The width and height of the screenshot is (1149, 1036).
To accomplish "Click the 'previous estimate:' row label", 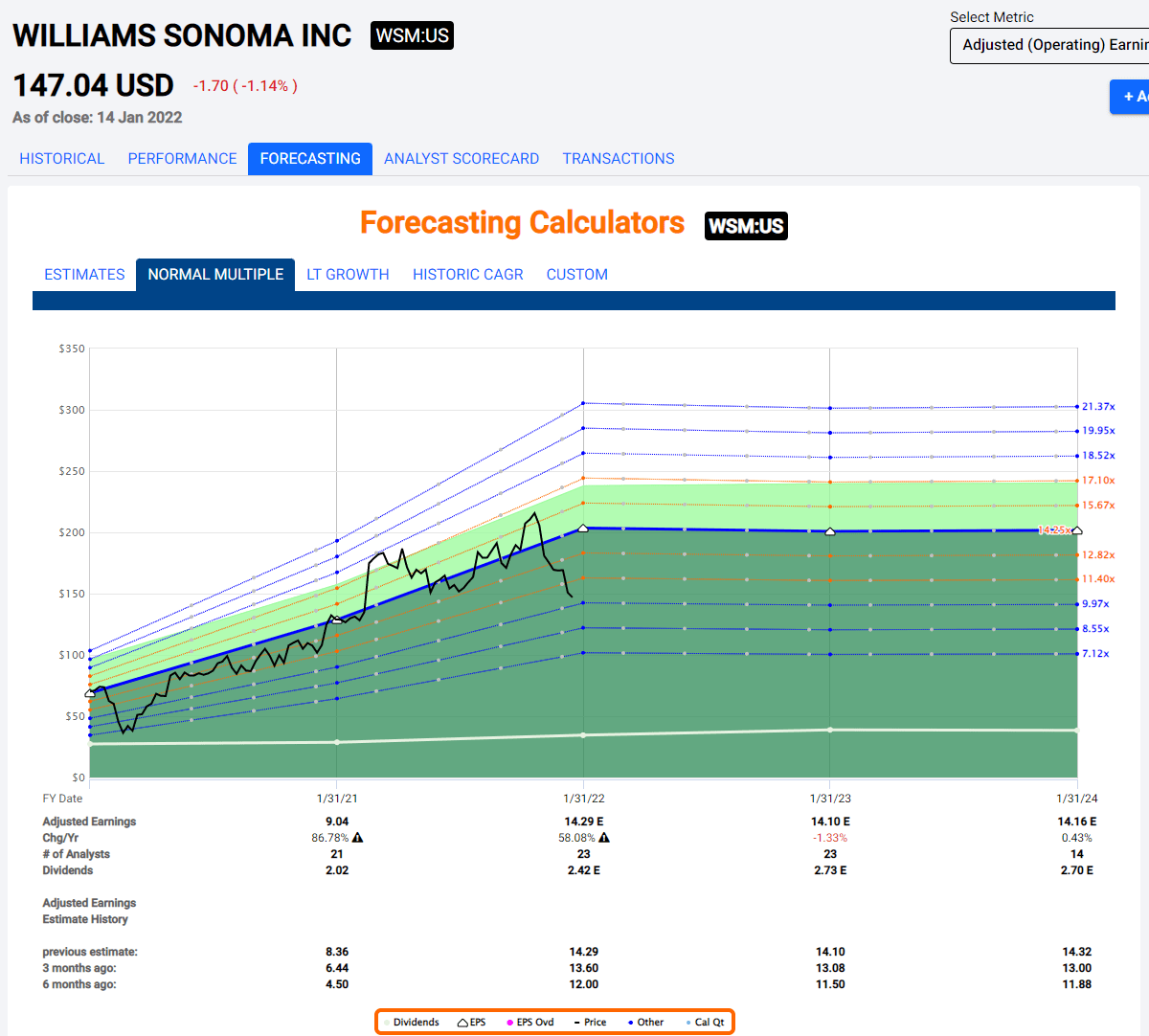I will pyautogui.click(x=90, y=952).
